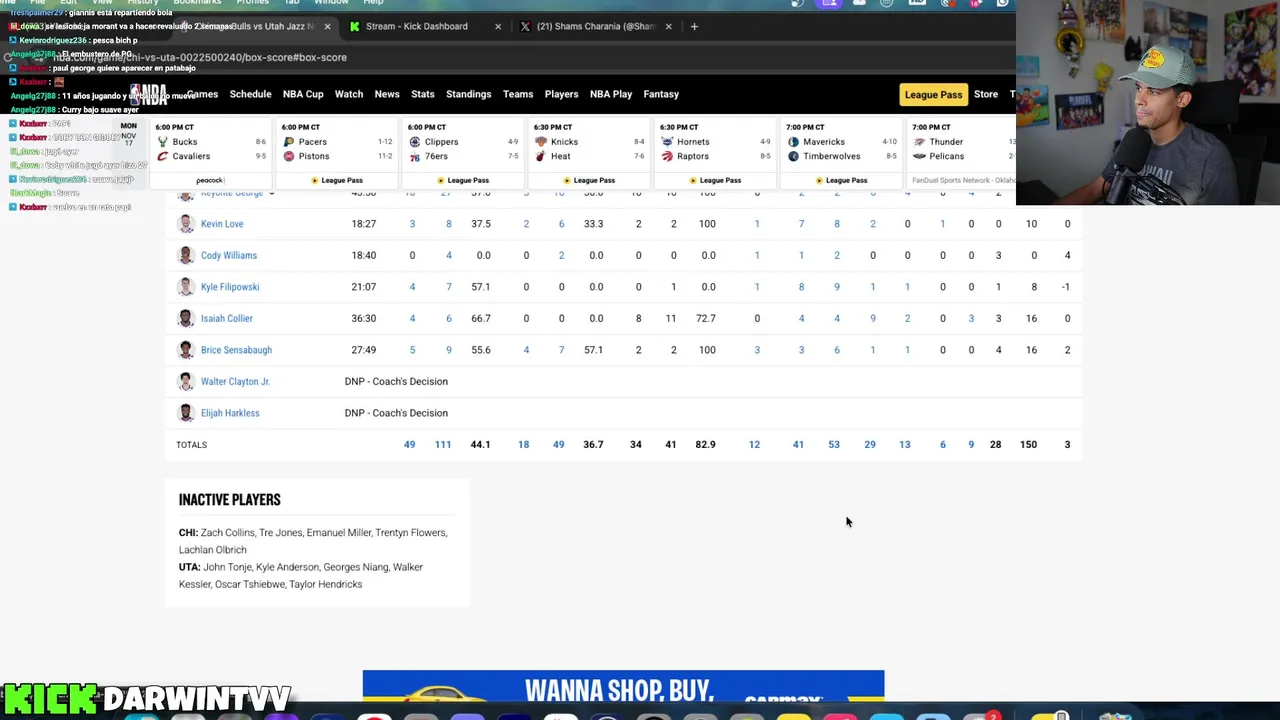Open Walter Clayton Jr. player link

coord(235,381)
